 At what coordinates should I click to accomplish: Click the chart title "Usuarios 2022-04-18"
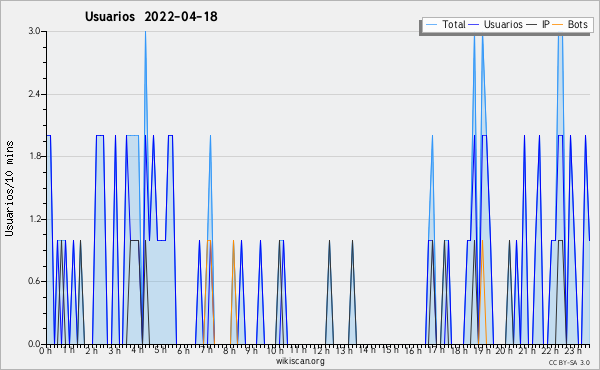tap(151, 16)
